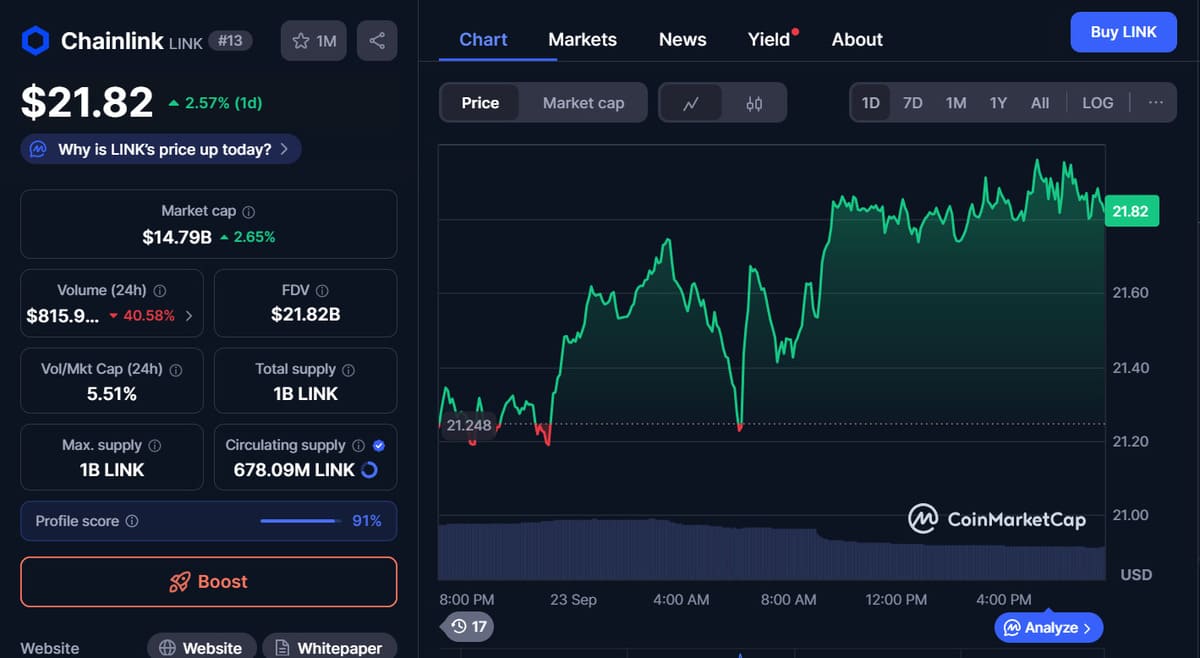Click circulating supply progress ring icon

coord(369,470)
